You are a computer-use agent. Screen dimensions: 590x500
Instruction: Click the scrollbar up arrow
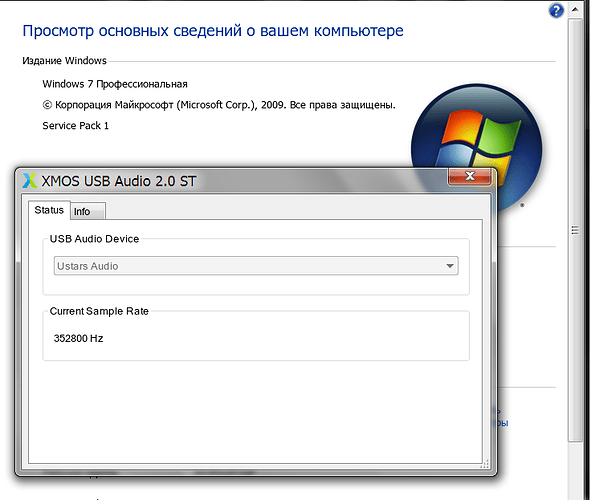coord(575,9)
